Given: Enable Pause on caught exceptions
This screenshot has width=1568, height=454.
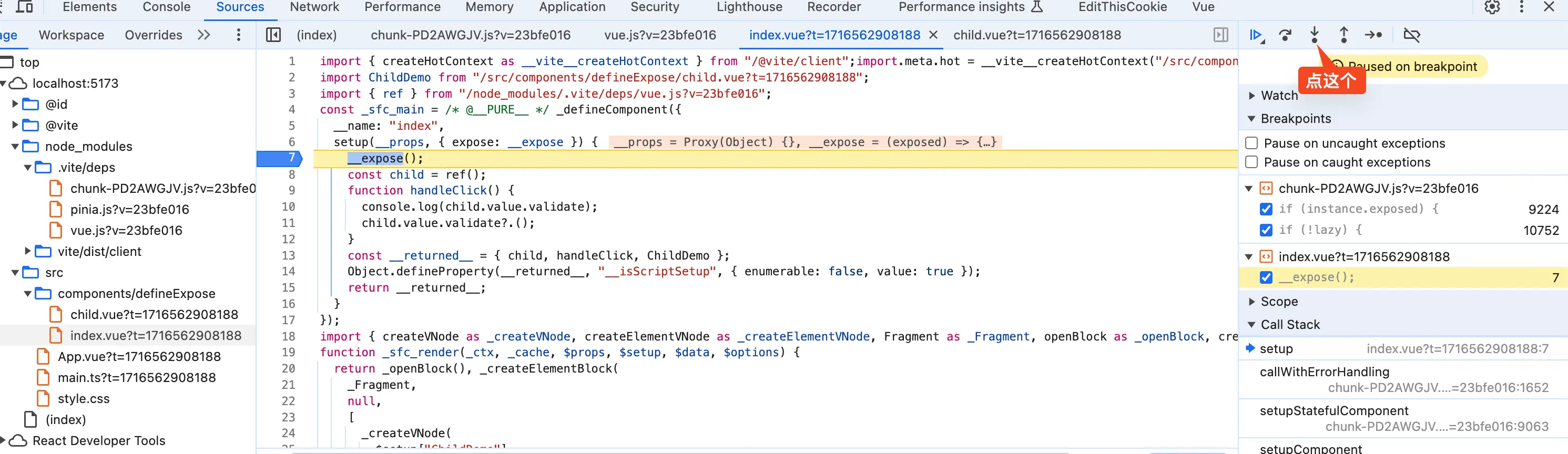Looking at the screenshot, I should [x=1251, y=162].
